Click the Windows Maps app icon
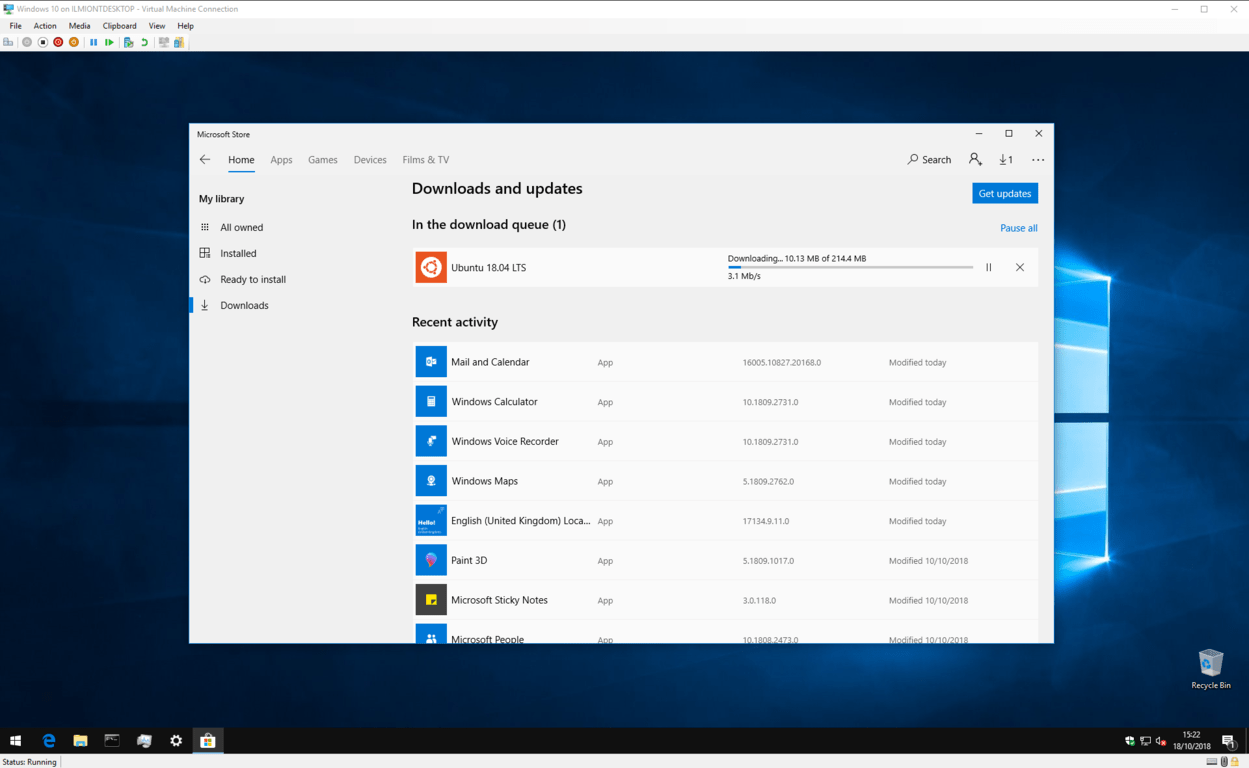1249x768 pixels. (x=431, y=481)
